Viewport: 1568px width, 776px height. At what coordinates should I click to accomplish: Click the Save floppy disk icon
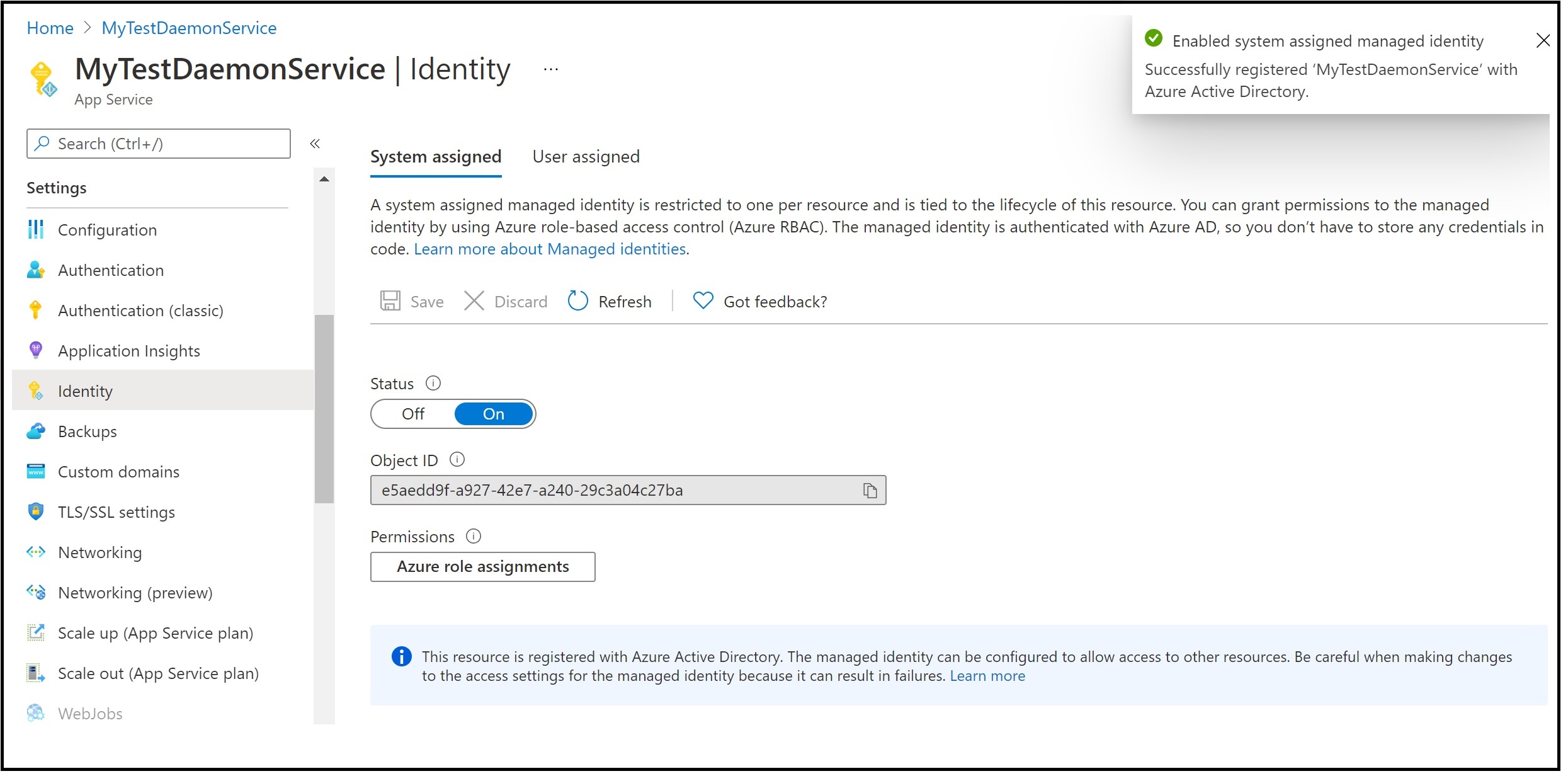tap(390, 301)
